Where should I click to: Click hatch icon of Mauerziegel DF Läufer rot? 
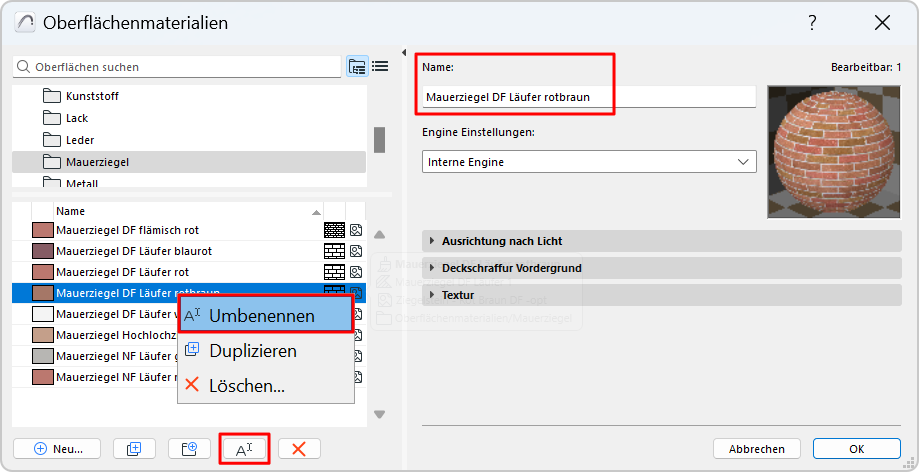click(x=334, y=272)
